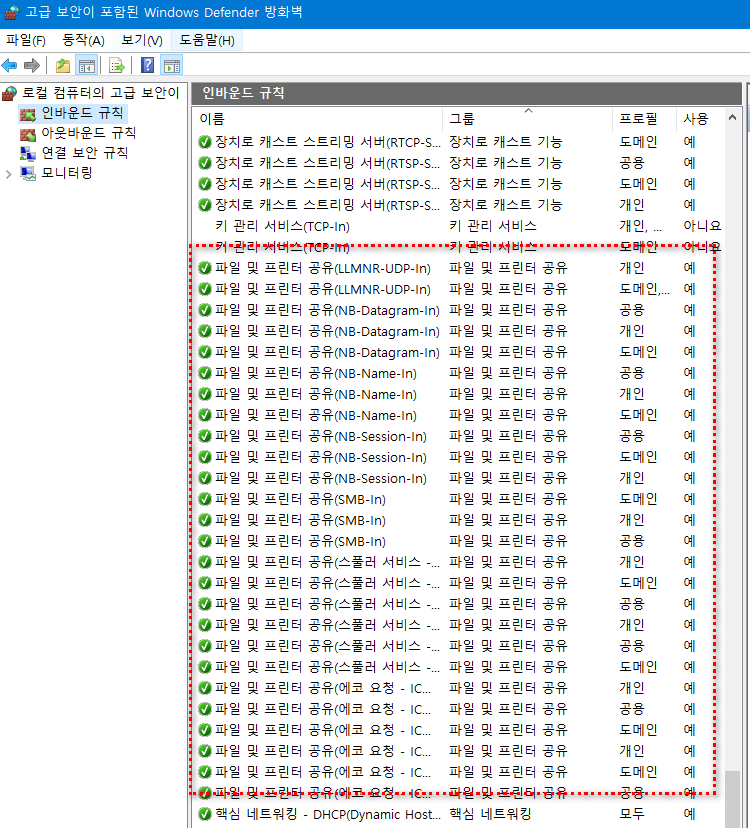Select NB-Session-In rule name with 도메인 profile

(321, 457)
